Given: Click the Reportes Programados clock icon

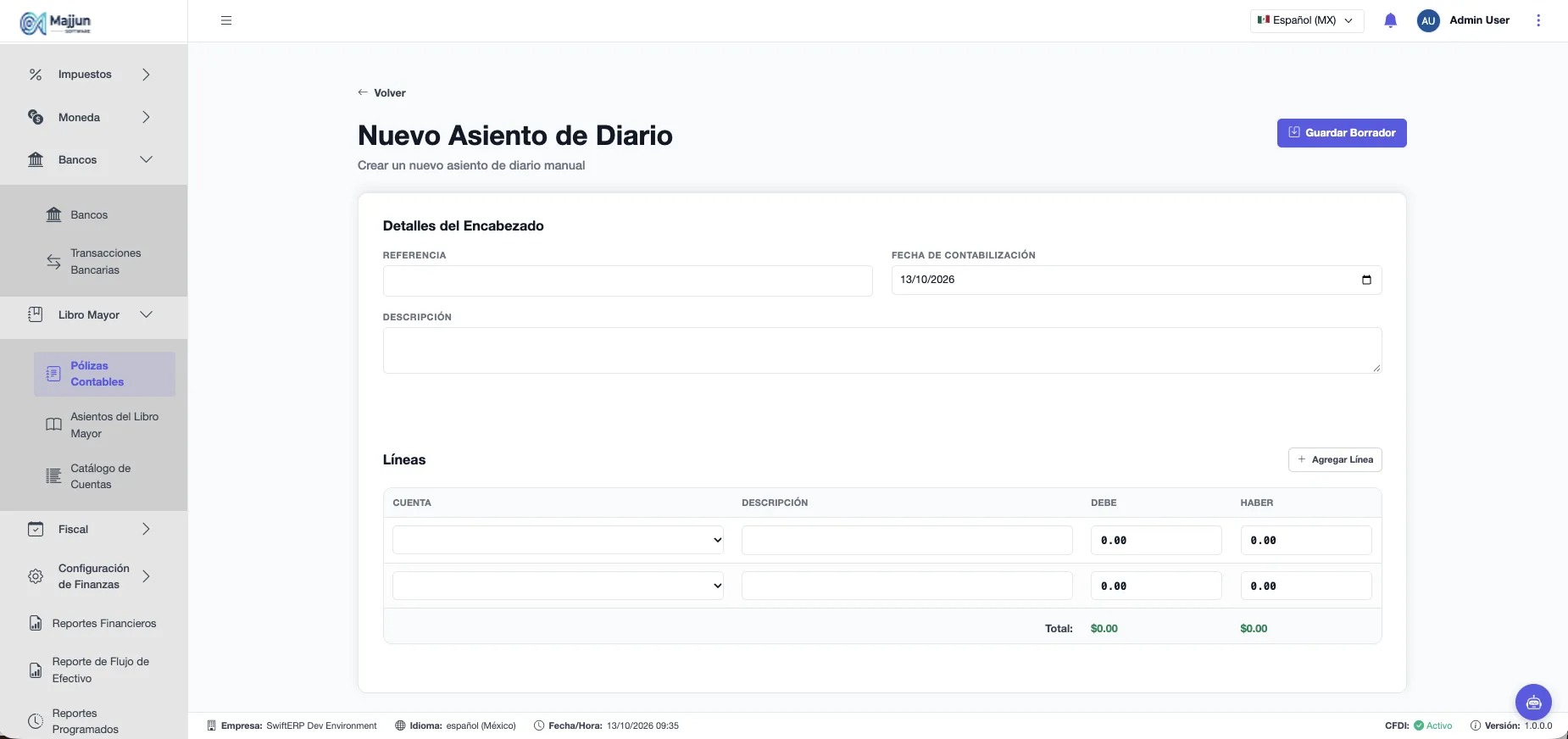Looking at the screenshot, I should pyautogui.click(x=36, y=721).
